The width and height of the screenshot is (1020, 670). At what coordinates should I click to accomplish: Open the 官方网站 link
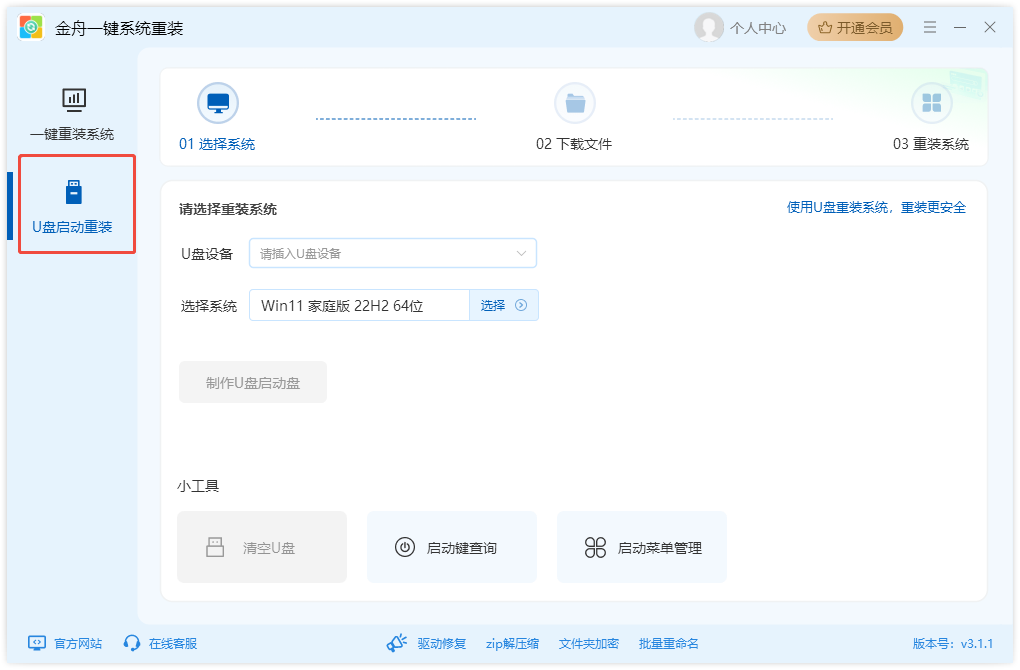[x=78, y=644]
